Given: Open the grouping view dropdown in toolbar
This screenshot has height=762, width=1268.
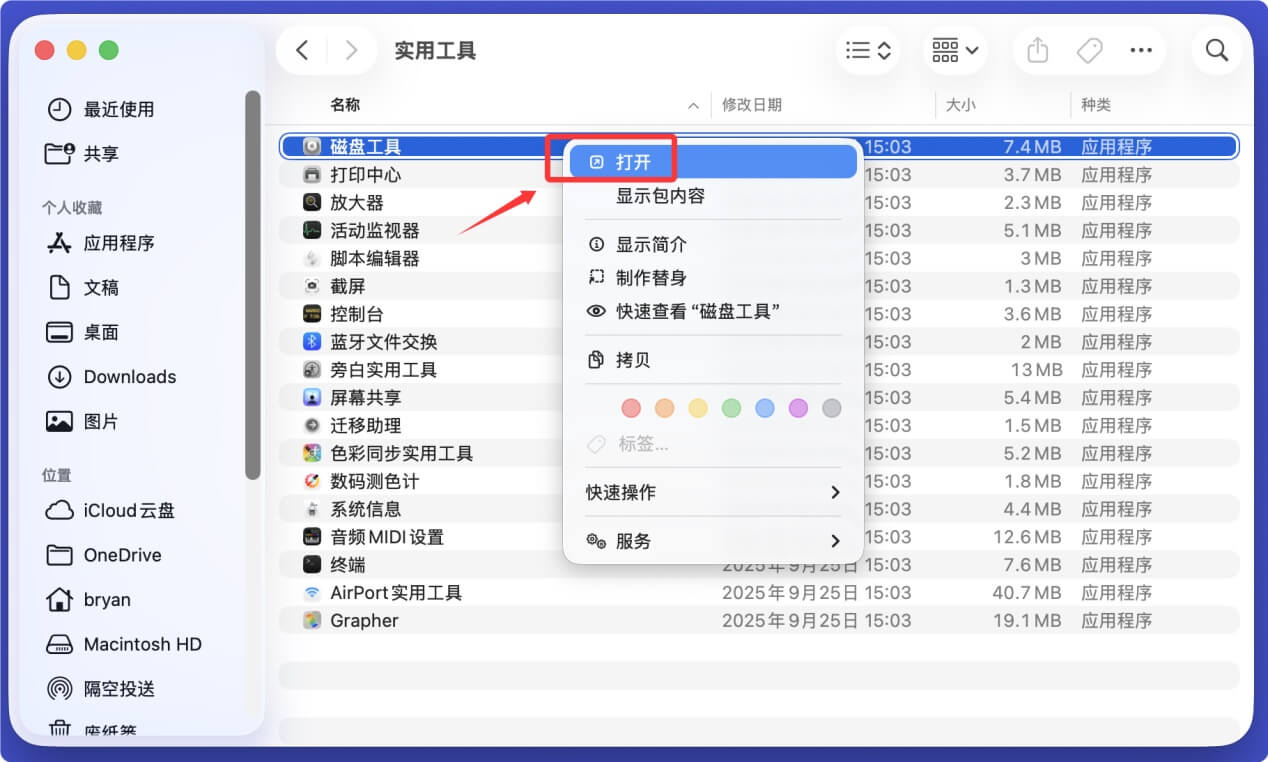Looking at the screenshot, I should (x=952, y=49).
